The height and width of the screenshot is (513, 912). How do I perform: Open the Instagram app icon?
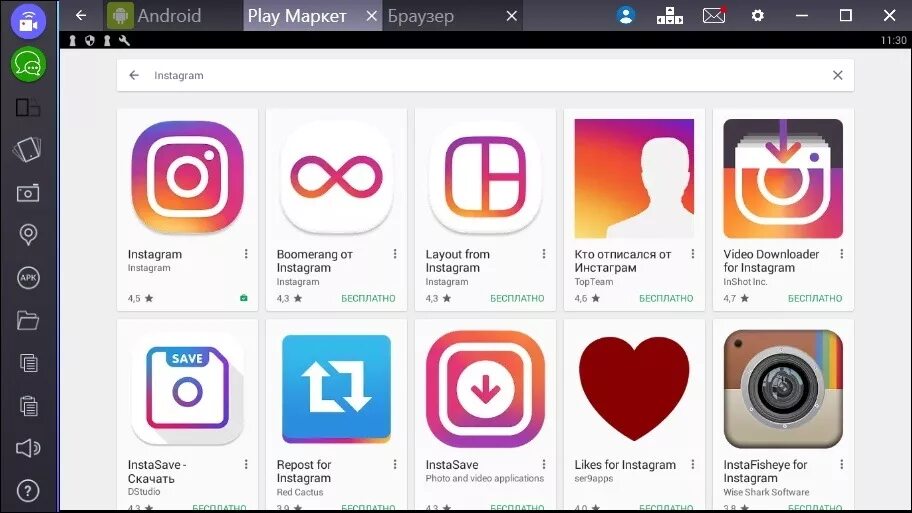click(187, 177)
